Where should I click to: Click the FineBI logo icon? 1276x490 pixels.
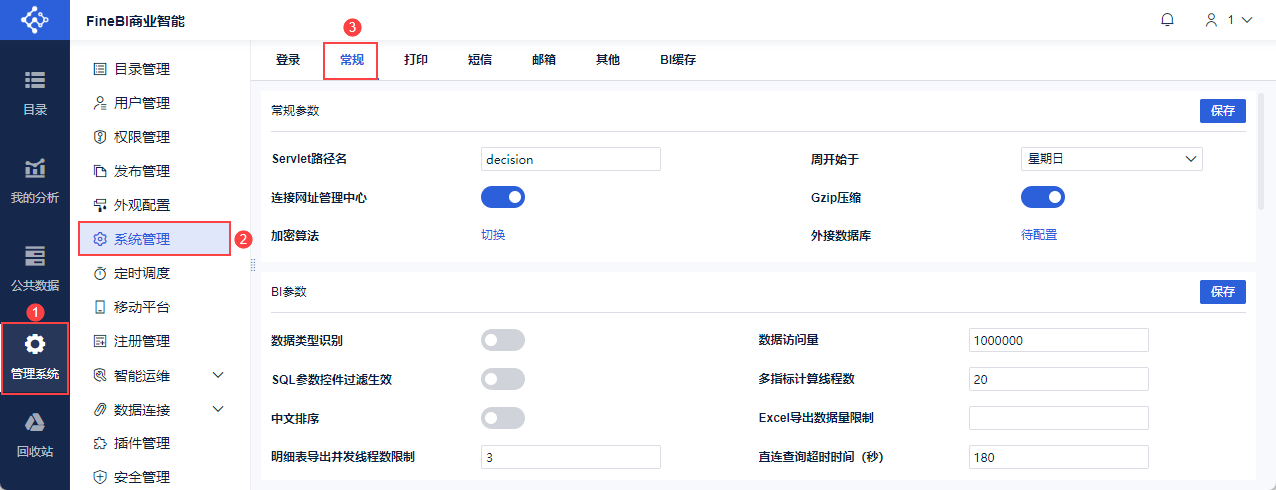point(35,20)
